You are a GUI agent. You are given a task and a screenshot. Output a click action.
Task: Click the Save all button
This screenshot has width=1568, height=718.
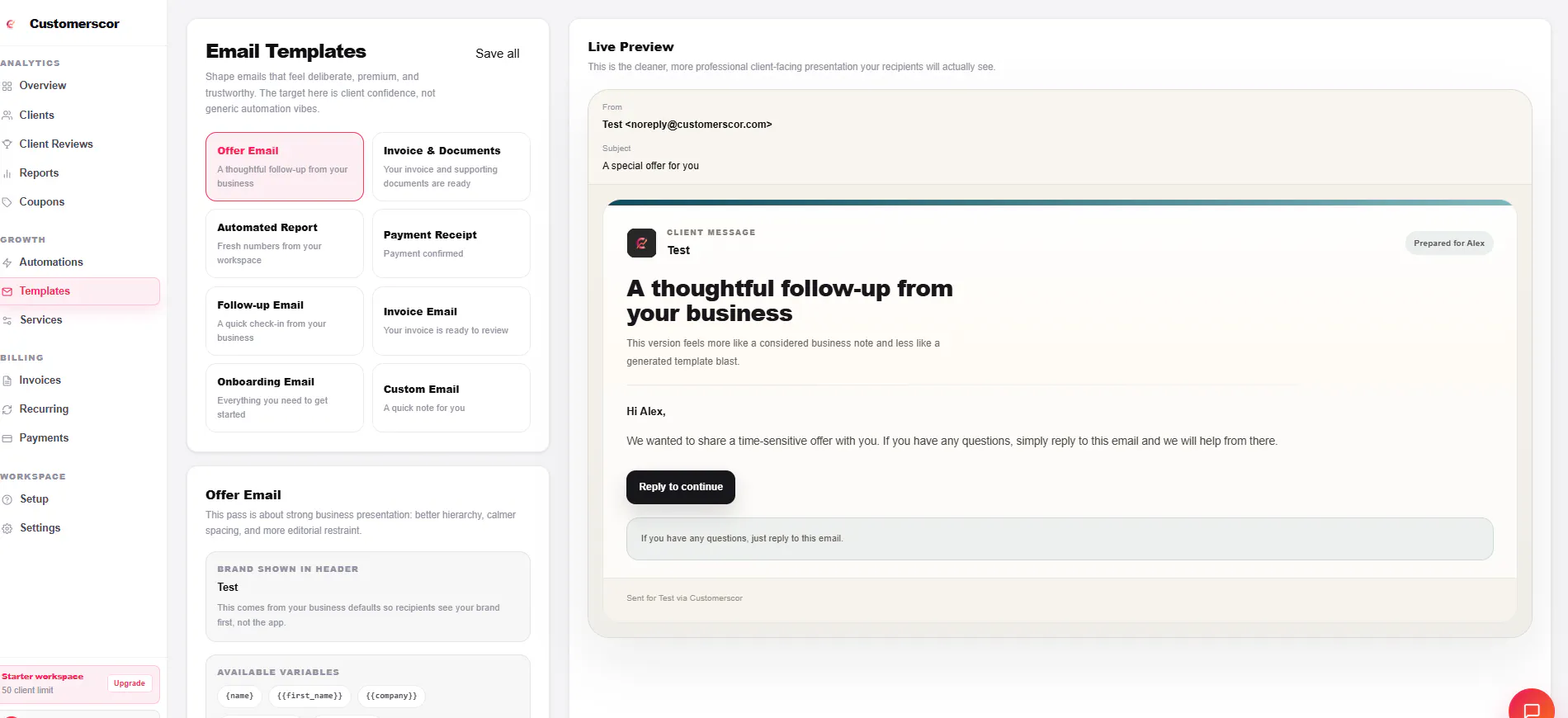coord(498,54)
